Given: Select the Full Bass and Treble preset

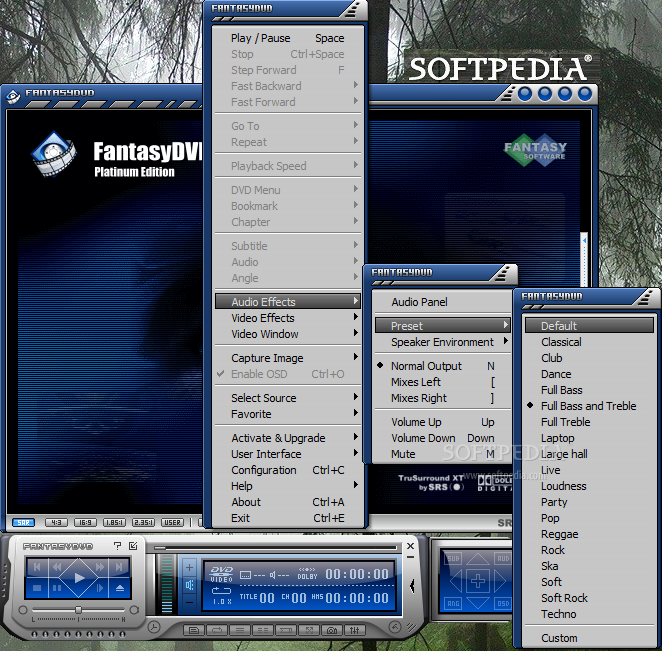Looking at the screenshot, I should [x=589, y=406].
